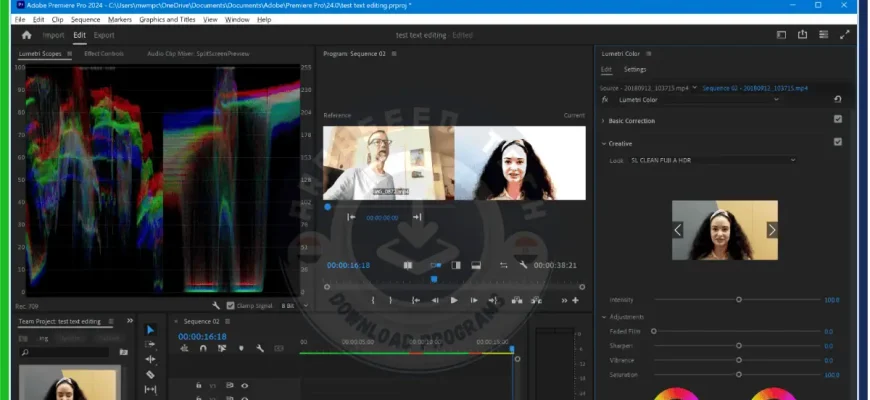Collapse the Creative section
The width and height of the screenshot is (870, 400).
(x=603, y=143)
